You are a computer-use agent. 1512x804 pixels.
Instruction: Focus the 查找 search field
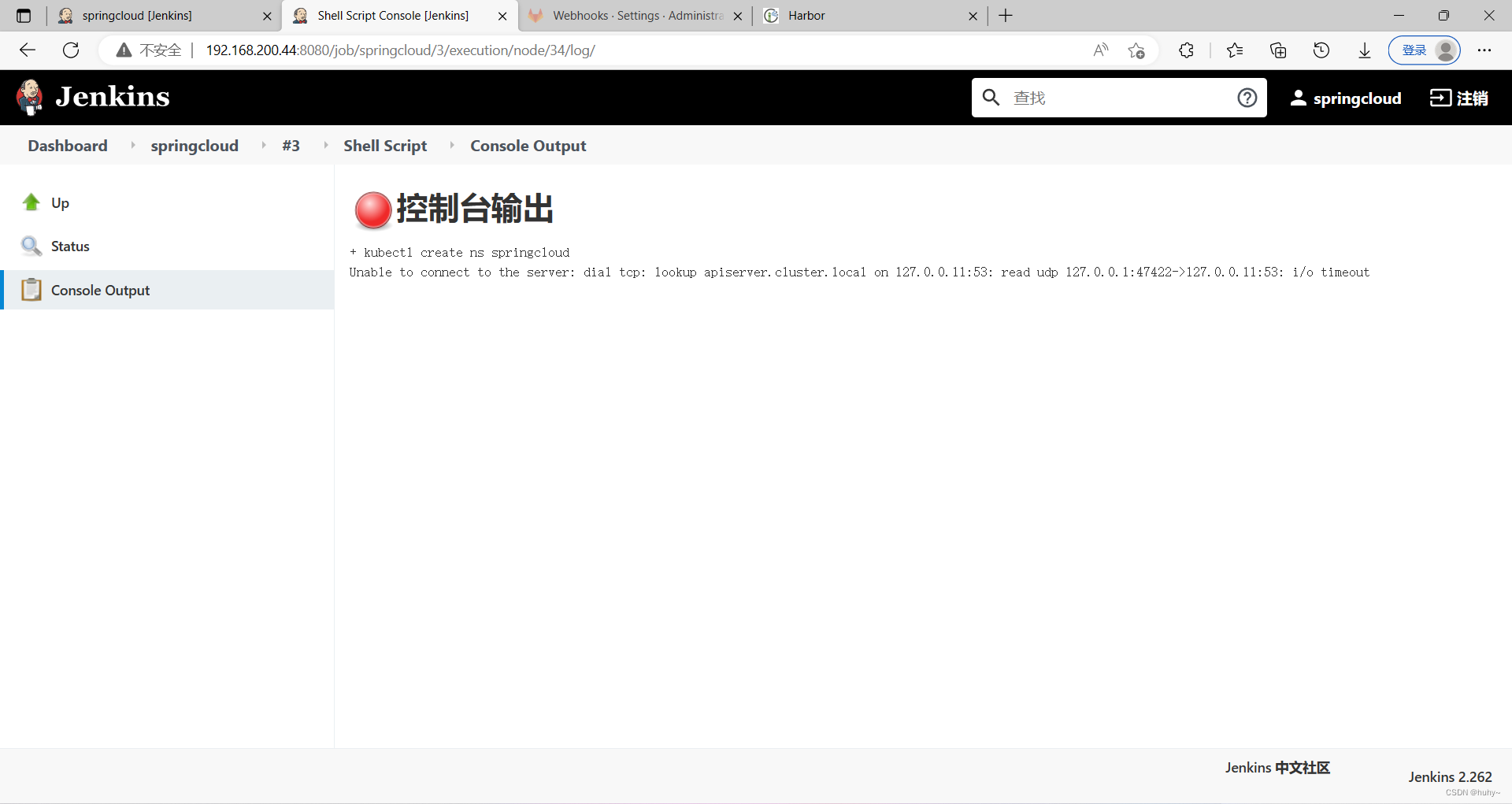click(1118, 98)
